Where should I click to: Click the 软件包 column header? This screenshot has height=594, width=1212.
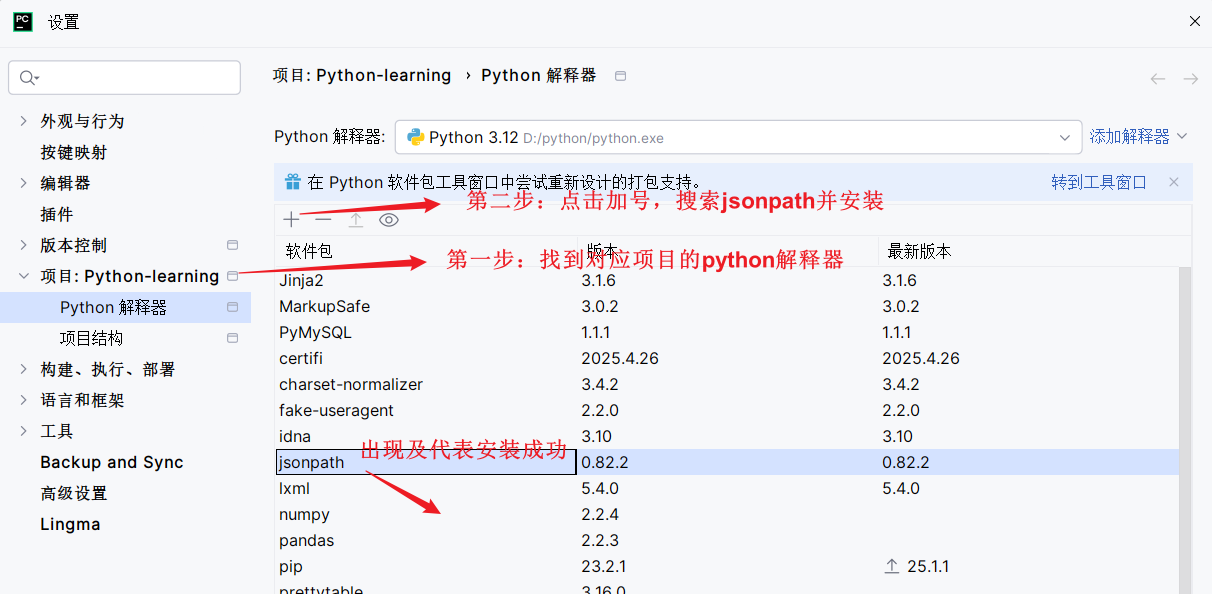pyautogui.click(x=426, y=252)
